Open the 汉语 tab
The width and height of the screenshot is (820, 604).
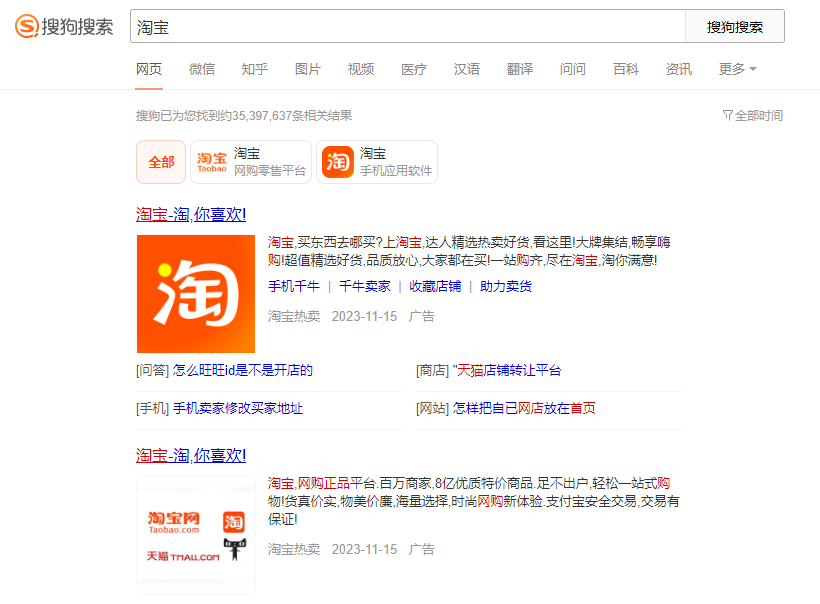(x=466, y=69)
